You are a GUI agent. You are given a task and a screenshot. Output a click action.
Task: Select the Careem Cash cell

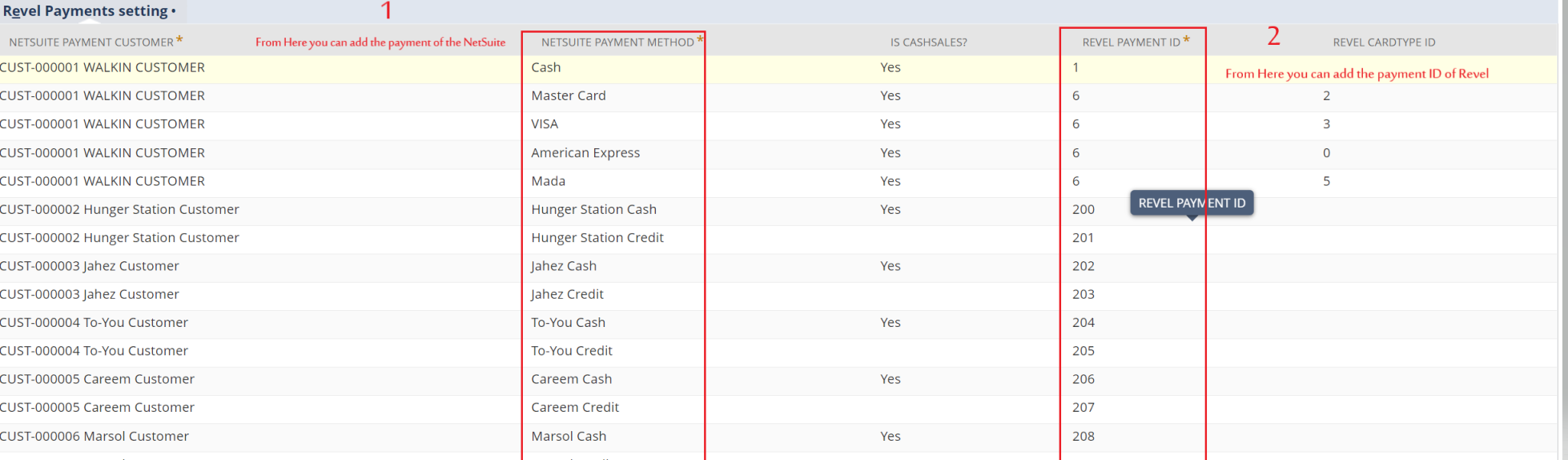tap(572, 379)
